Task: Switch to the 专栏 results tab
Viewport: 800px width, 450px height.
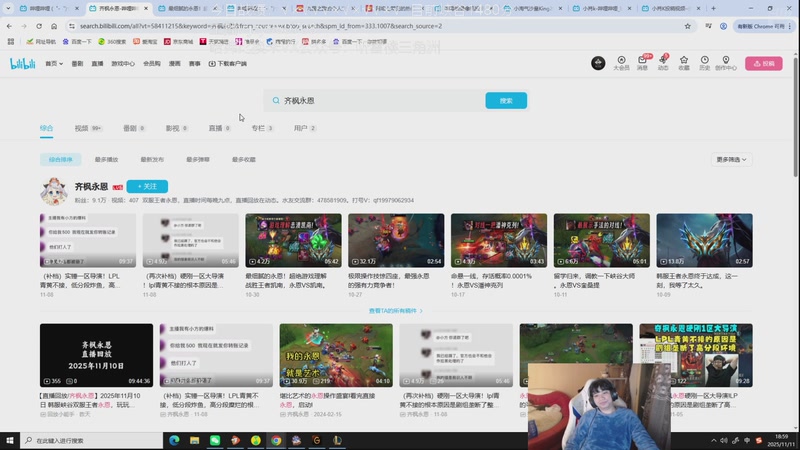Action: (262, 128)
